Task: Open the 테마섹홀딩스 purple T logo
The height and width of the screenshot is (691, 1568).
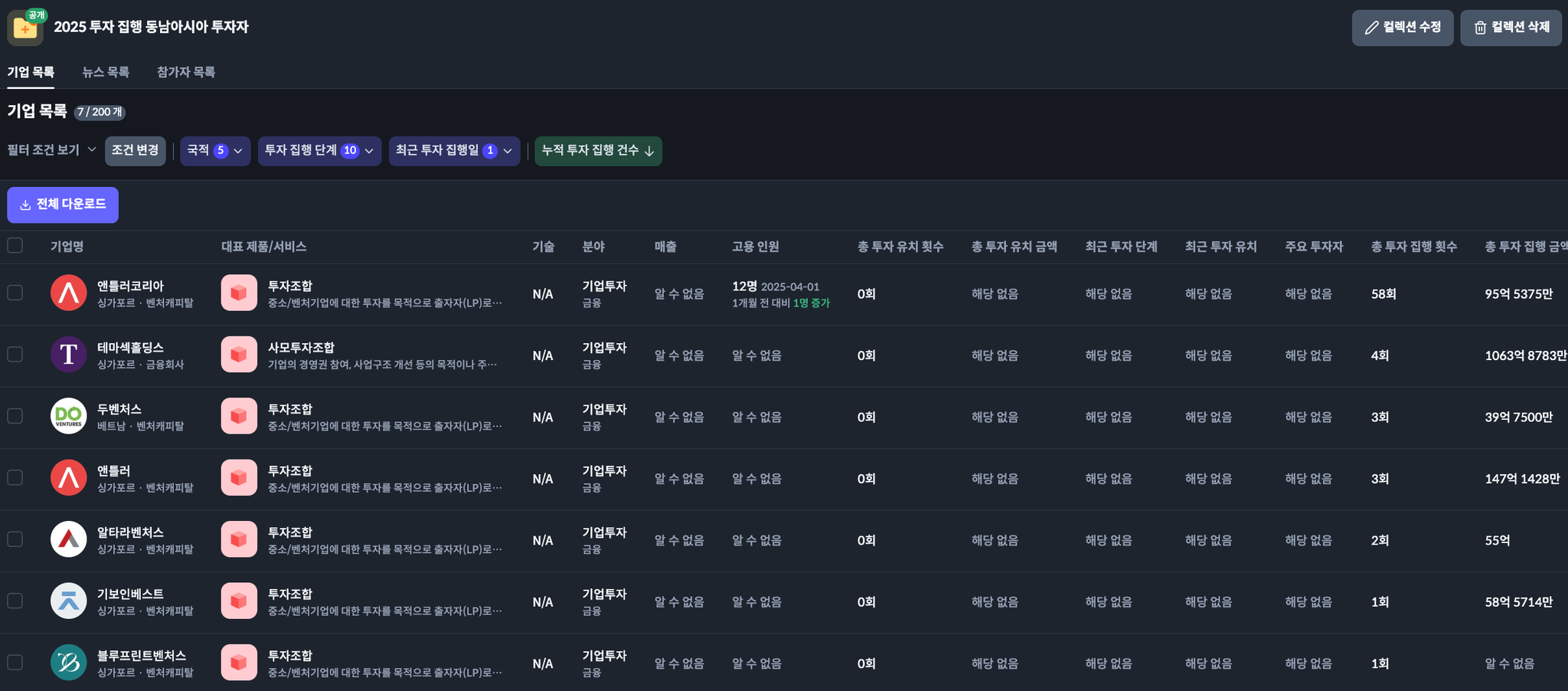Action: pyautogui.click(x=68, y=355)
